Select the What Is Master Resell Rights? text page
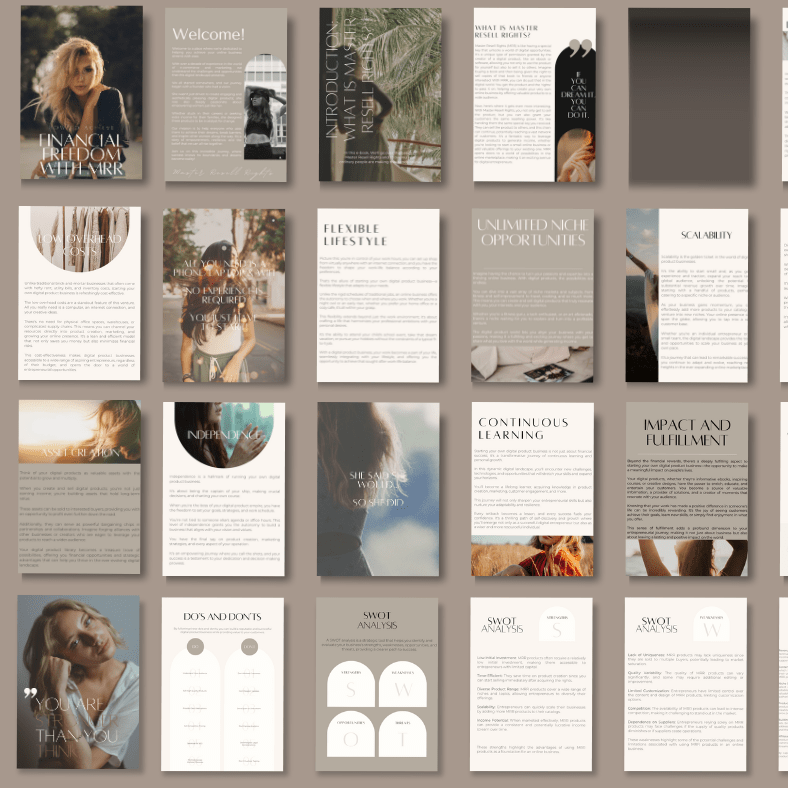The height and width of the screenshot is (788, 788). (534, 94)
